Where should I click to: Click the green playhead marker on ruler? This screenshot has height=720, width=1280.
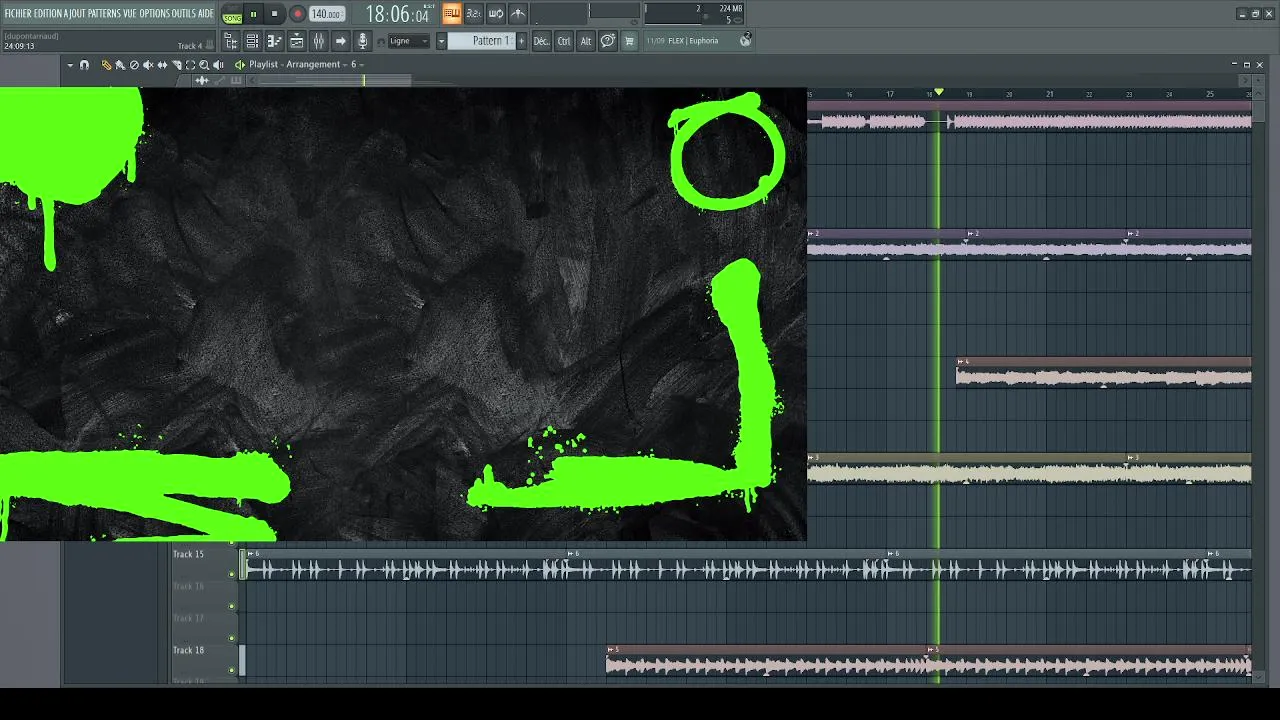(938, 93)
